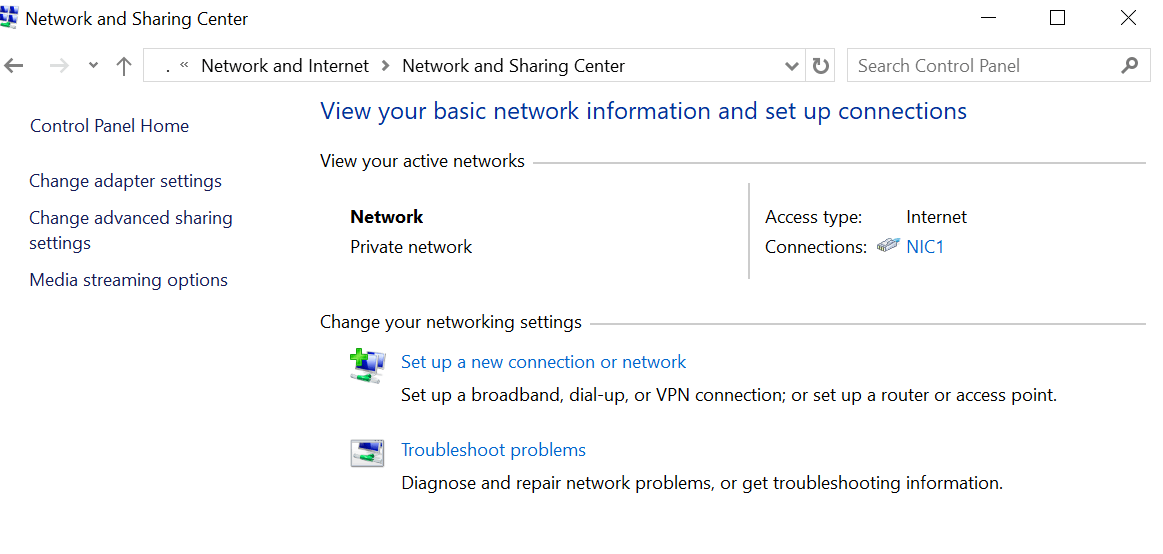Click Set up a new connection or network
This screenshot has width=1163, height=554.
click(544, 362)
